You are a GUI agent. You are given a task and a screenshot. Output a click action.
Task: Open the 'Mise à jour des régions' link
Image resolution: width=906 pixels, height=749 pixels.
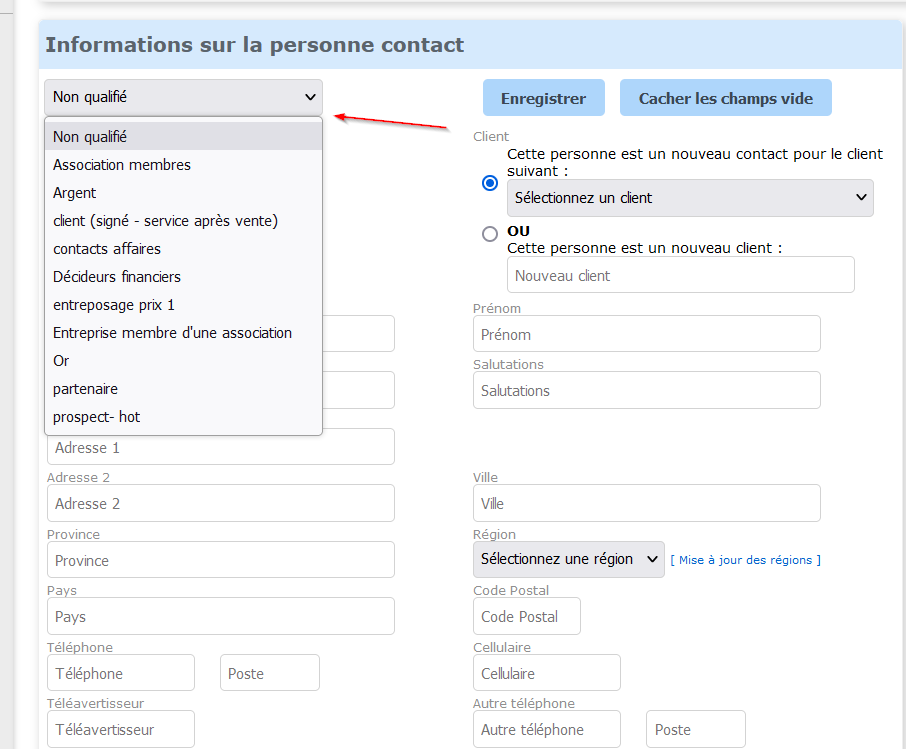pyautogui.click(x=745, y=560)
